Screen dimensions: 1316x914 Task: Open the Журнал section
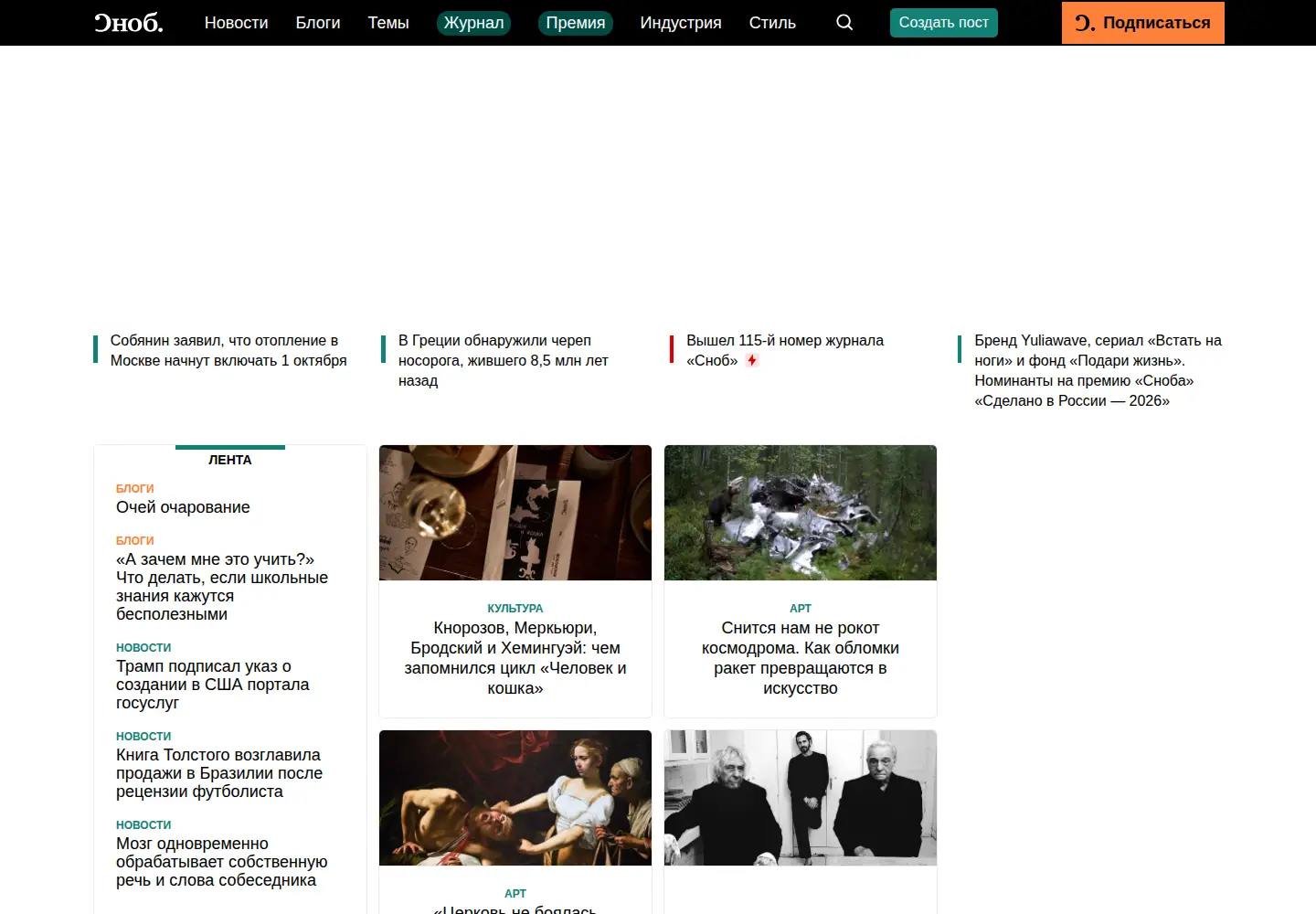pyautogui.click(x=473, y=23)
